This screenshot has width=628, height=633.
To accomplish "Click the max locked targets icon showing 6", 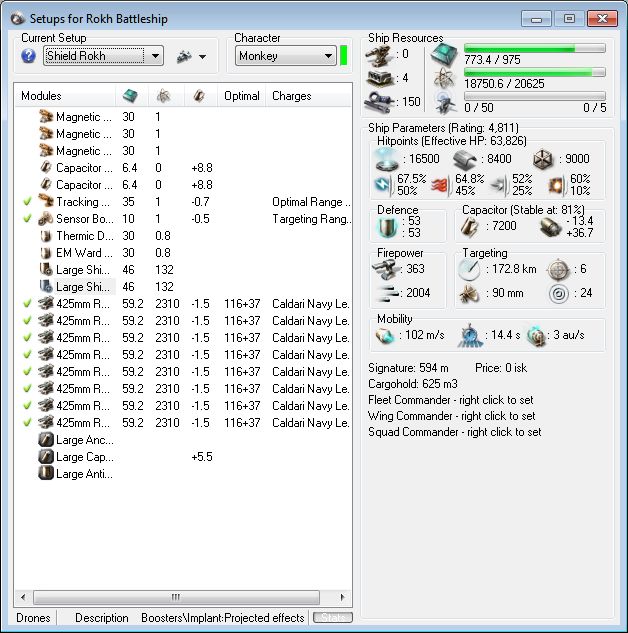I will pos(559,270).
